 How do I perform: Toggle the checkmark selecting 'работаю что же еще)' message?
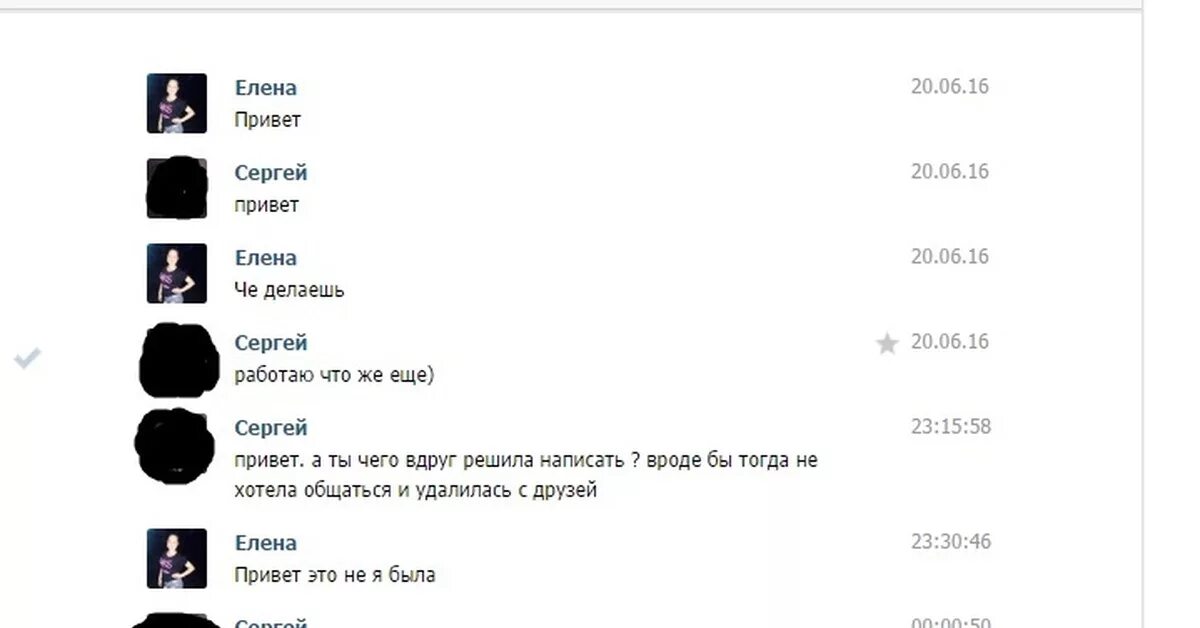(28, 357)
